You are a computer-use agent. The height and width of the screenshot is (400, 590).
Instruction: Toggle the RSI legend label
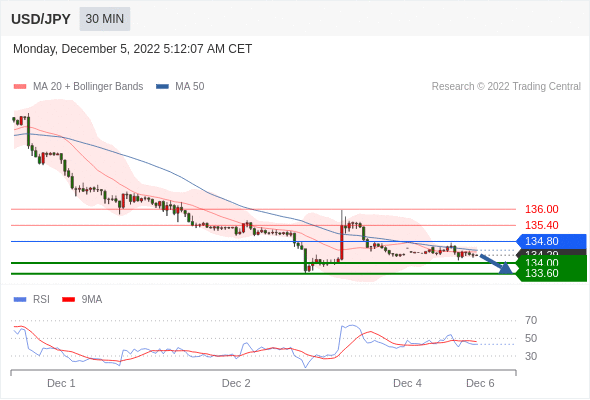tap(41, 300)
